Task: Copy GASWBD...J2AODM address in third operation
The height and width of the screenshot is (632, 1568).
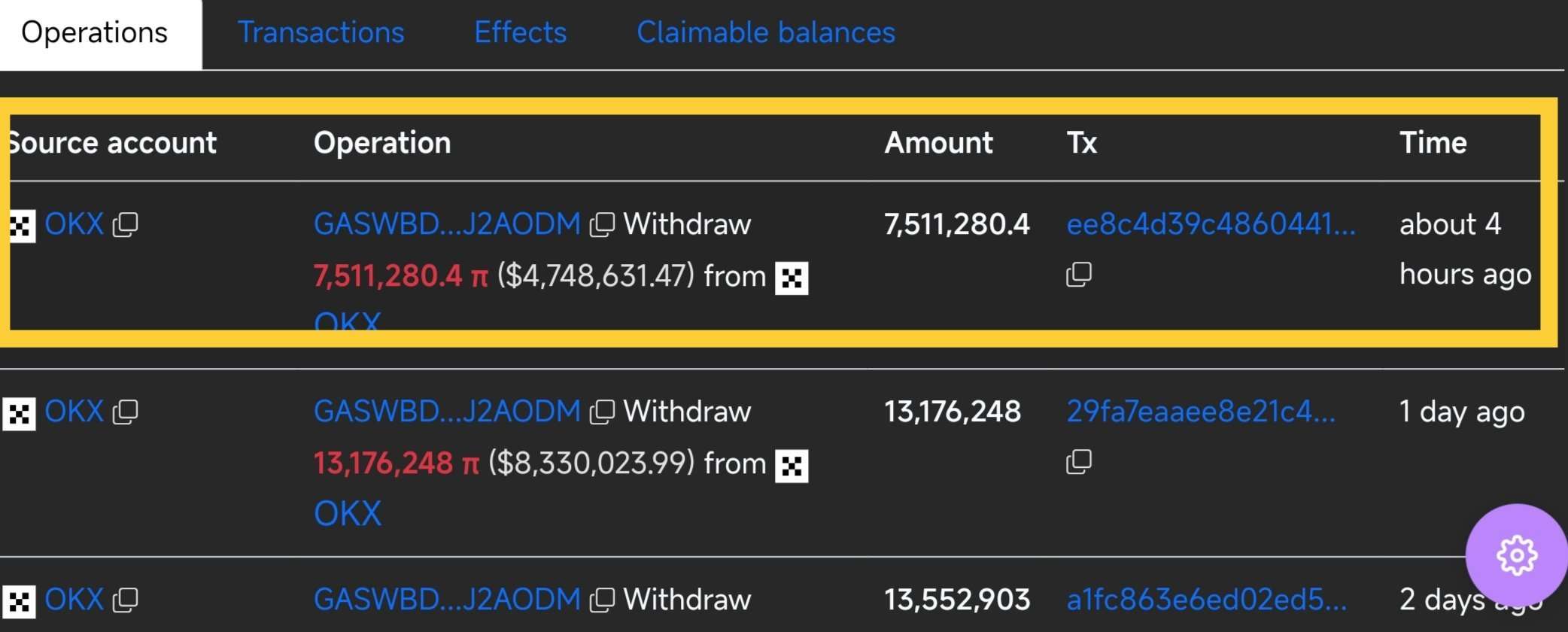Action: [x=602, y=600]
